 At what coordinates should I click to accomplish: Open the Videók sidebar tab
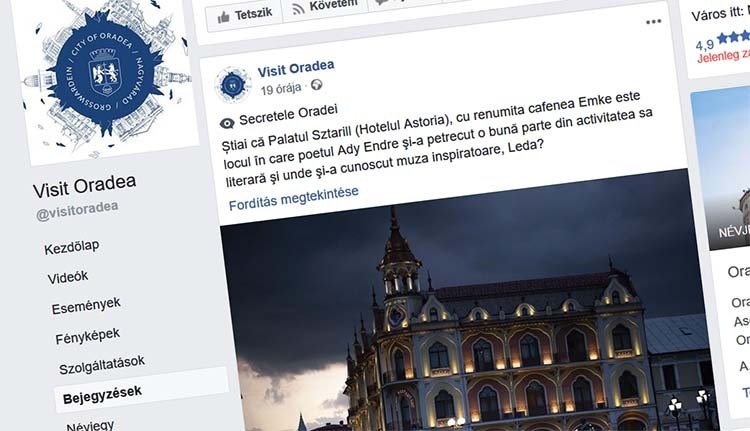(x=68, y=277)
